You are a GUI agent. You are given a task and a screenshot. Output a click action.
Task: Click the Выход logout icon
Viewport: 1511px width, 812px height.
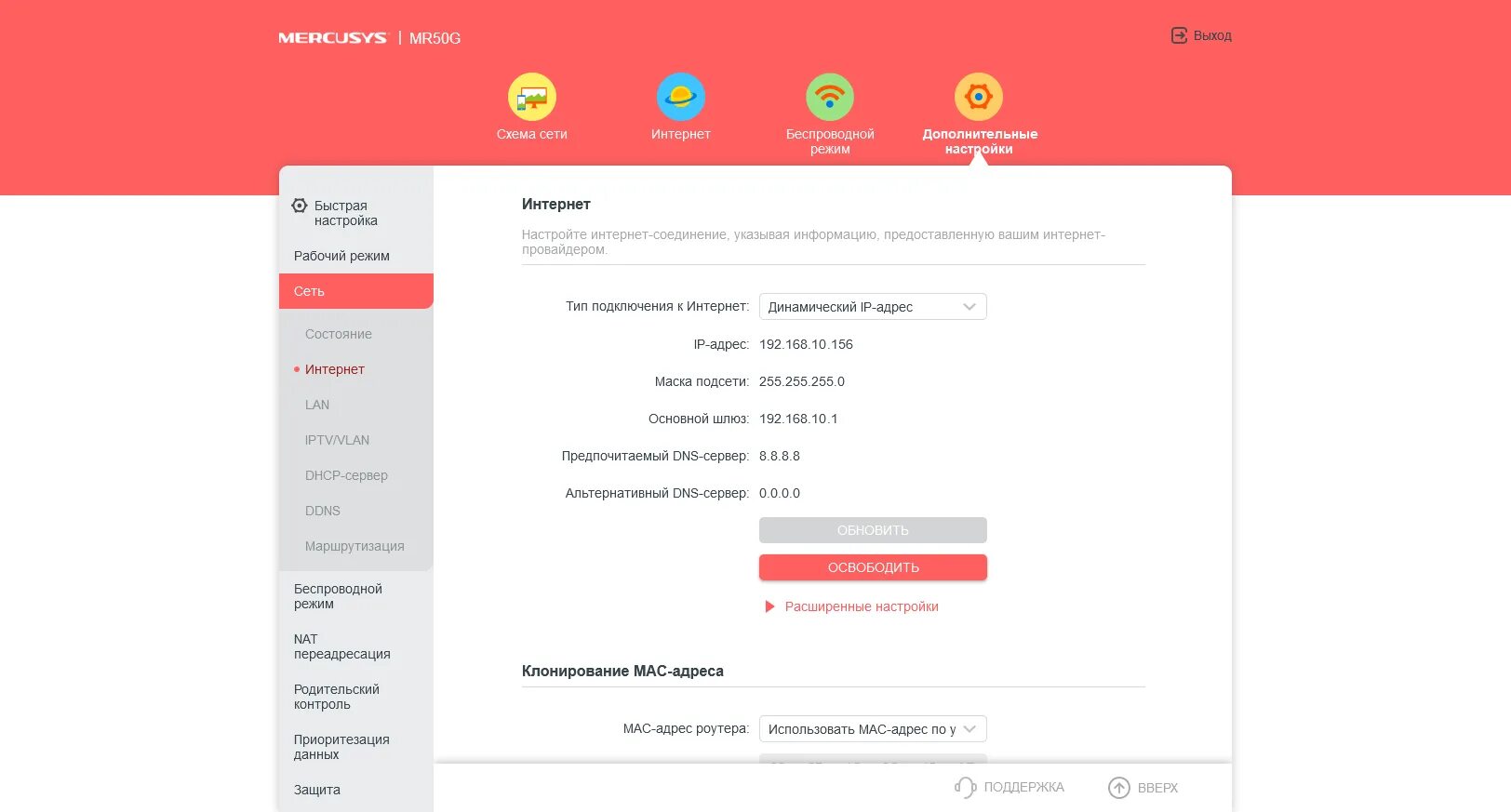[1179, 35]
